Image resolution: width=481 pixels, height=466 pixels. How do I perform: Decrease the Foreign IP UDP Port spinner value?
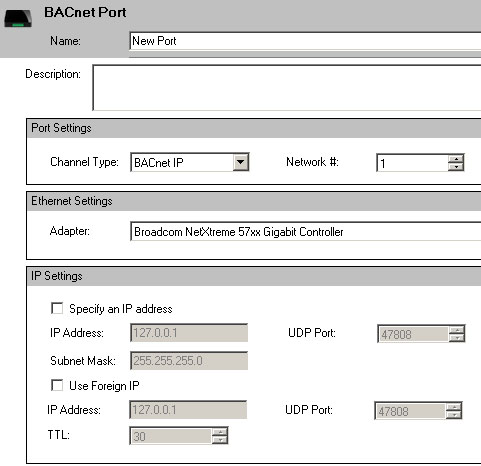click(454, 415)
